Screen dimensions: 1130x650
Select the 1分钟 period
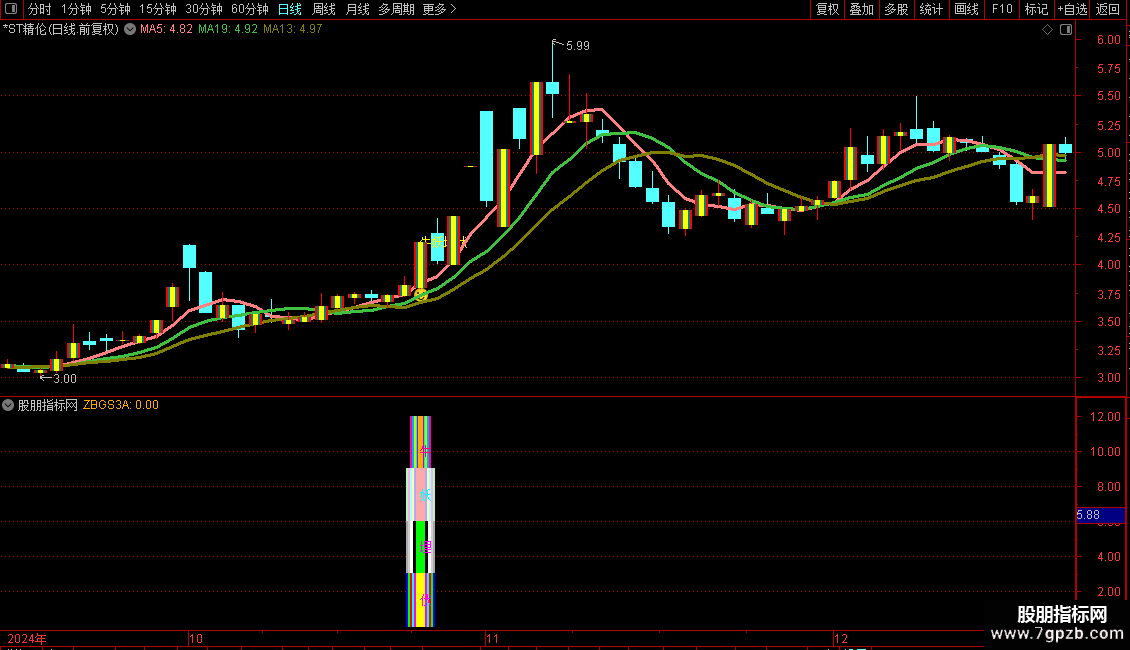76,9
